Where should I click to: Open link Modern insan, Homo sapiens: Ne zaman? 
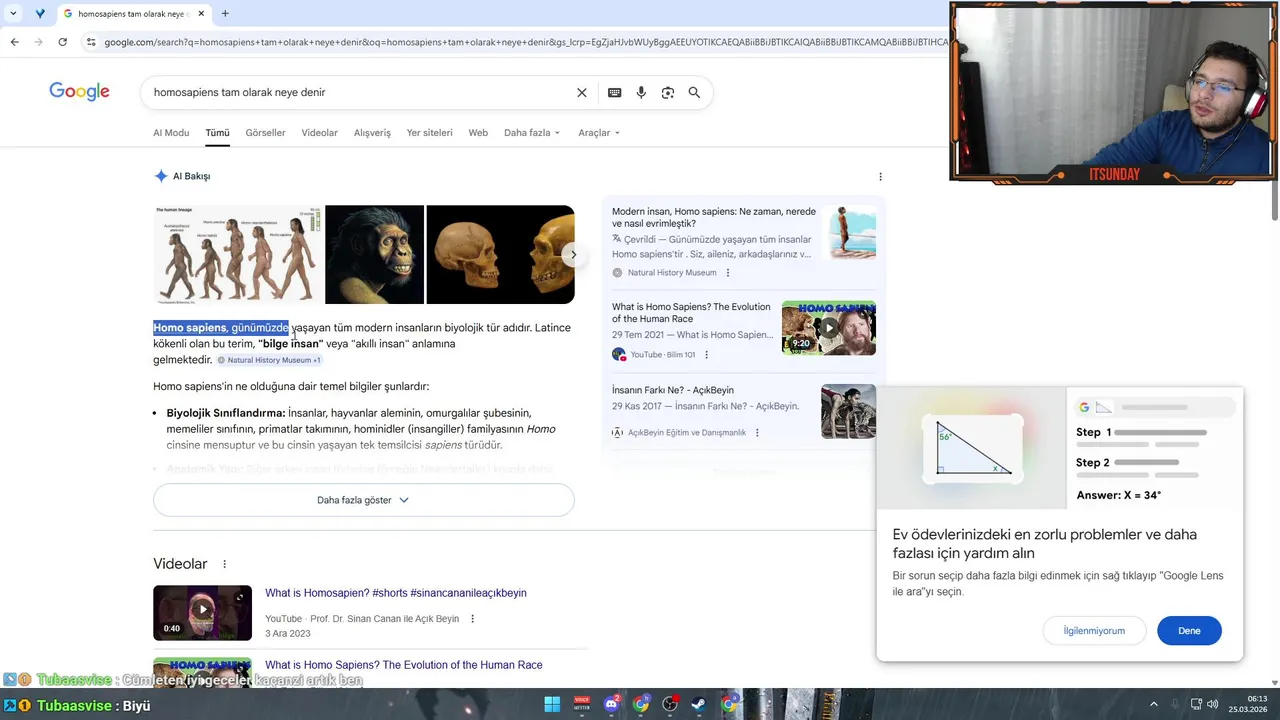tap(714, 218)
